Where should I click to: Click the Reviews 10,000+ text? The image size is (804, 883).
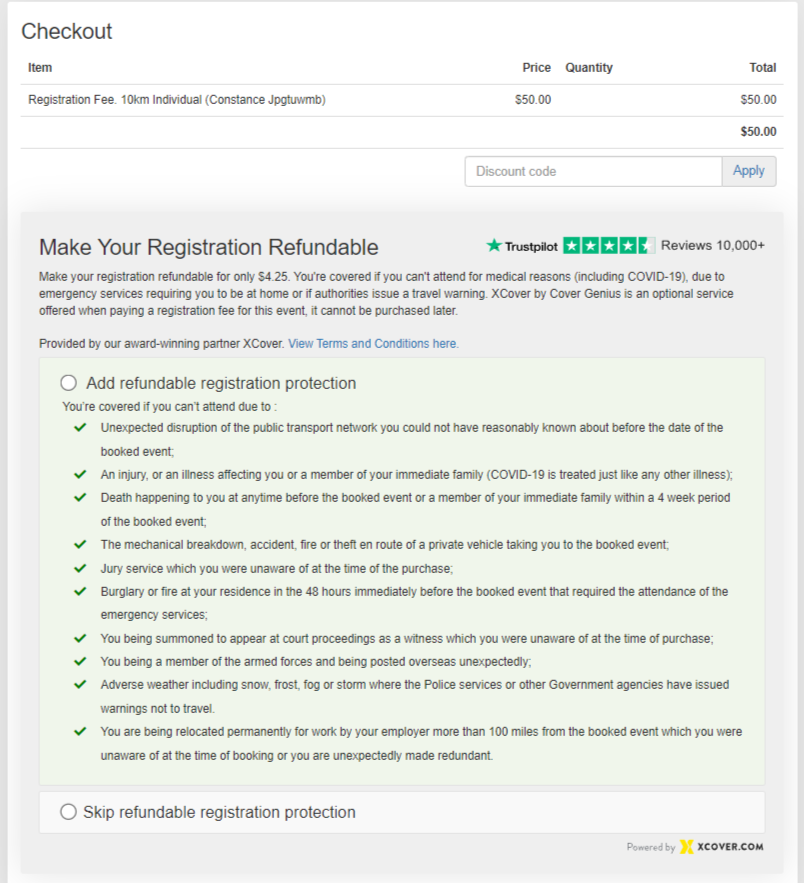pos(713,245)
